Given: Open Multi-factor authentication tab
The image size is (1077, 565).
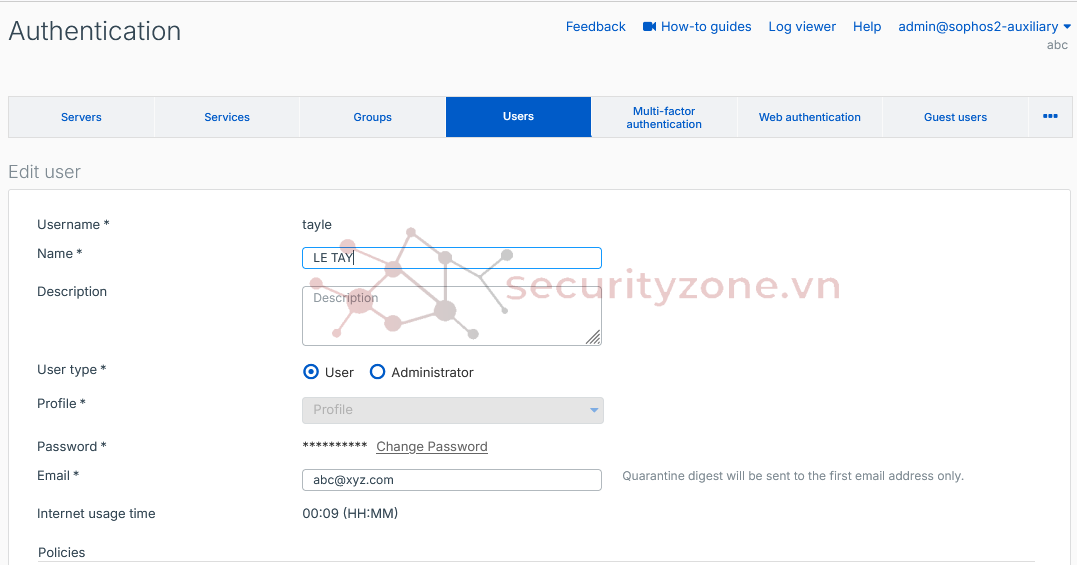Looking at the screenshot, I should point(664,117).
